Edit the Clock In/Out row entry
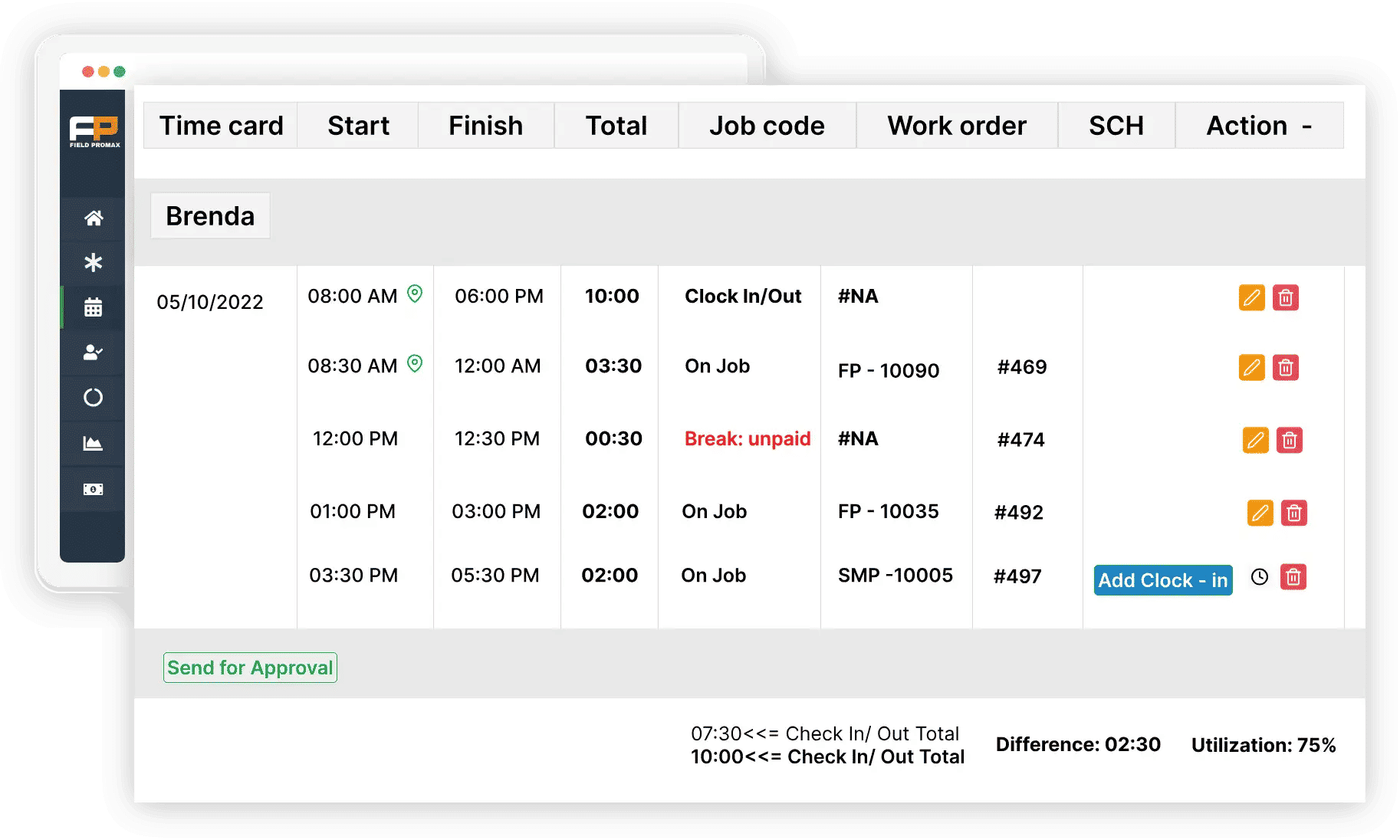The image size is (1400, 840). (x=1251, y=297)
